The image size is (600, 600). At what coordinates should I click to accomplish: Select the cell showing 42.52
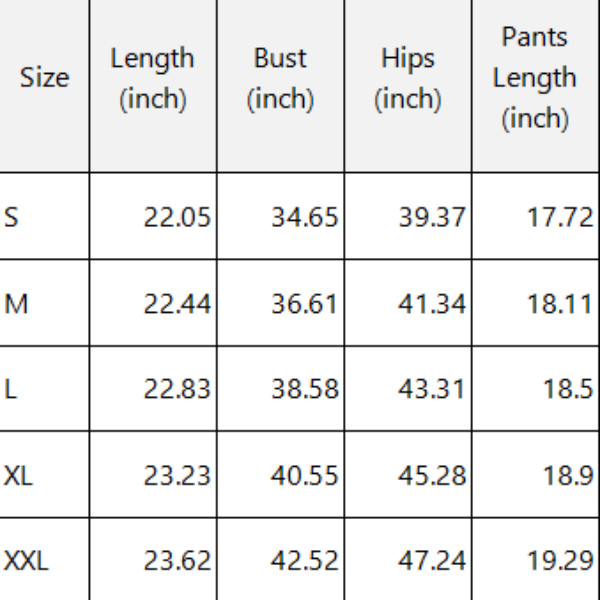(x=280, y=559)
